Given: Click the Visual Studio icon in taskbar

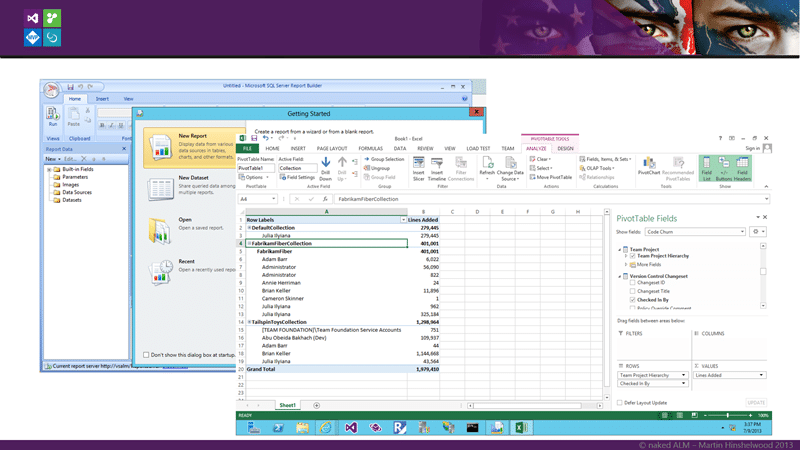Looking at the screenshot, I should [x=351, y=428].
